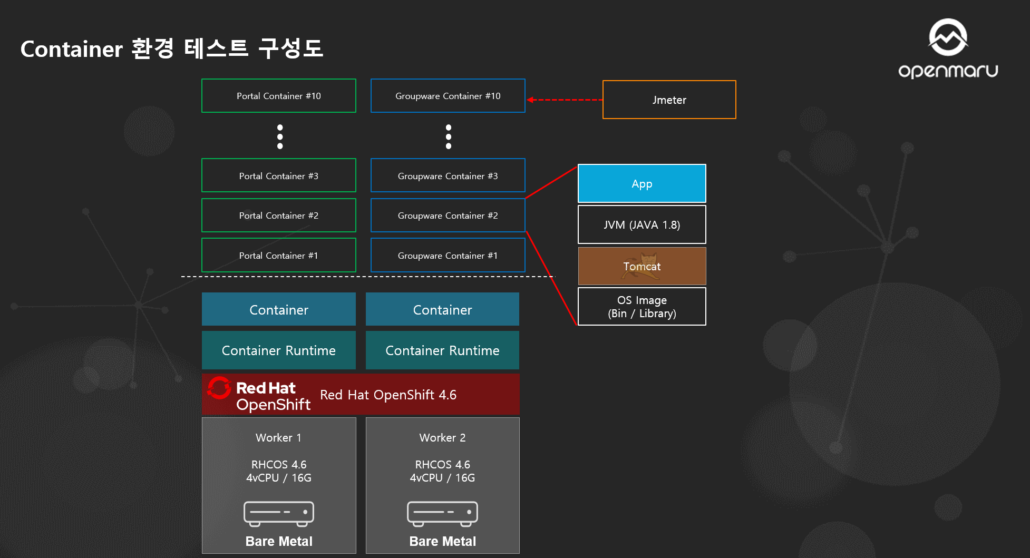The width and height of the screenshot is (1030, 558).
Task: Click the openmaru logo icon
Action: coord(947,37)
